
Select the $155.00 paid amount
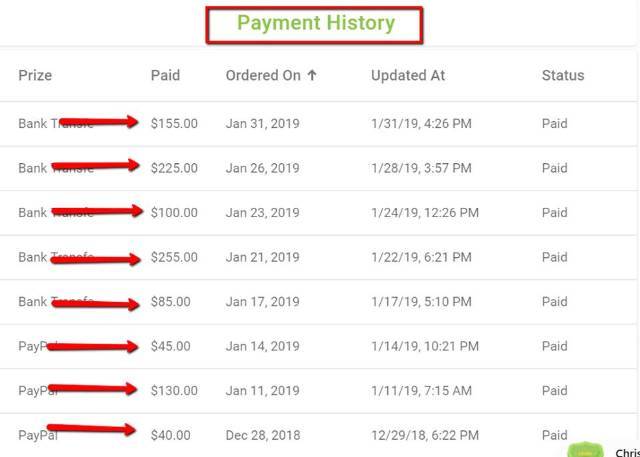174,124
